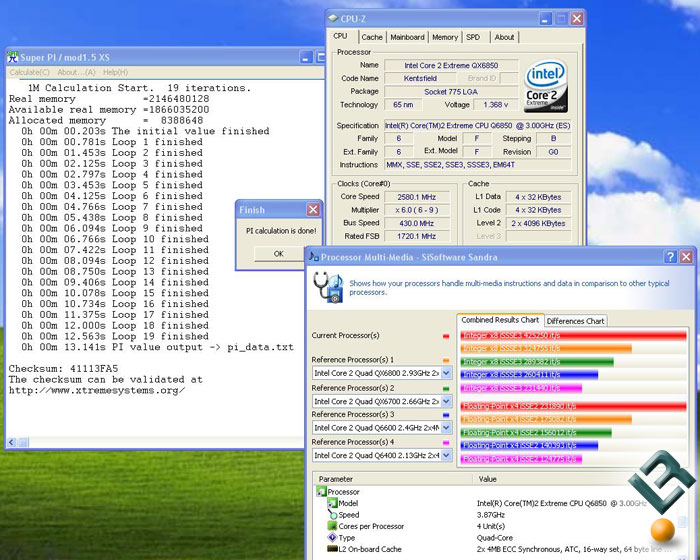Viewport: 700px width, 560px height.
Task: Switch to the Cache tab in CPU-Z
Action: pyautogui.click(x=372, y=37)
